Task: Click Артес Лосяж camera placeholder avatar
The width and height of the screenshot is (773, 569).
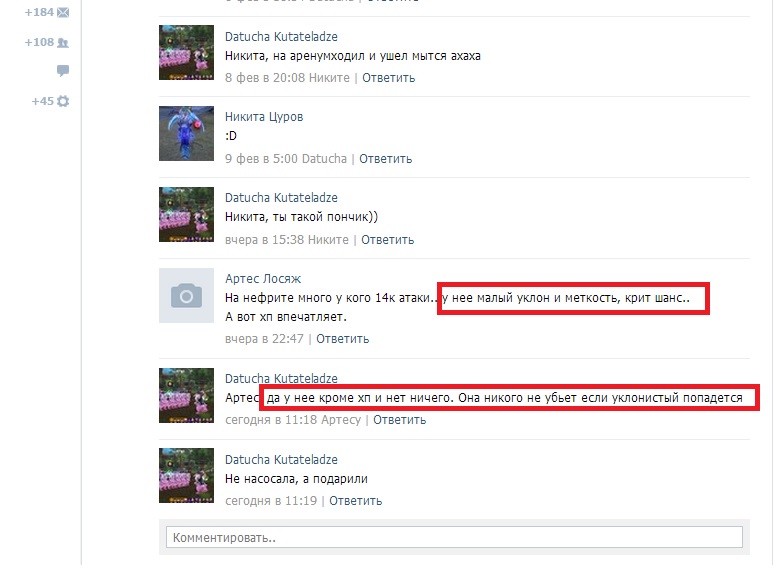Action: [x=186, y=295]
